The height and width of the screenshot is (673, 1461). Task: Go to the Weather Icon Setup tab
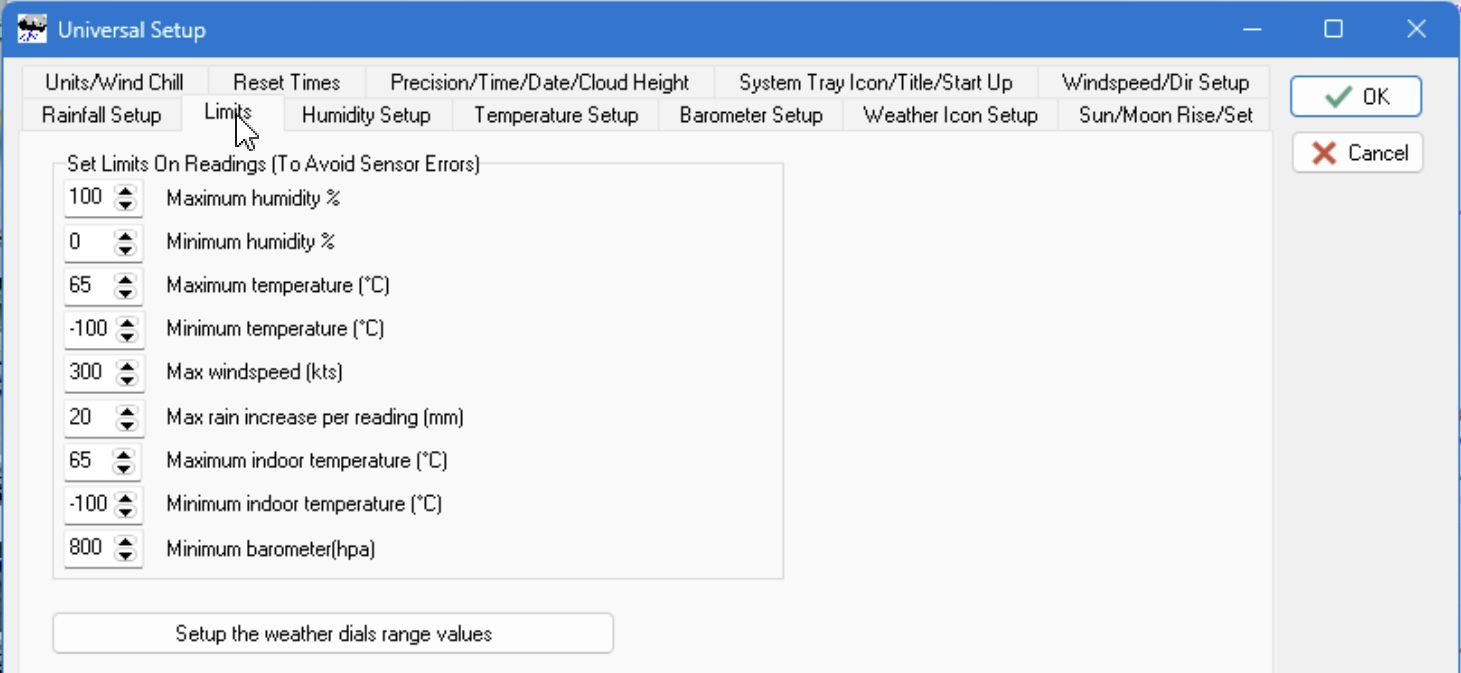950,115
